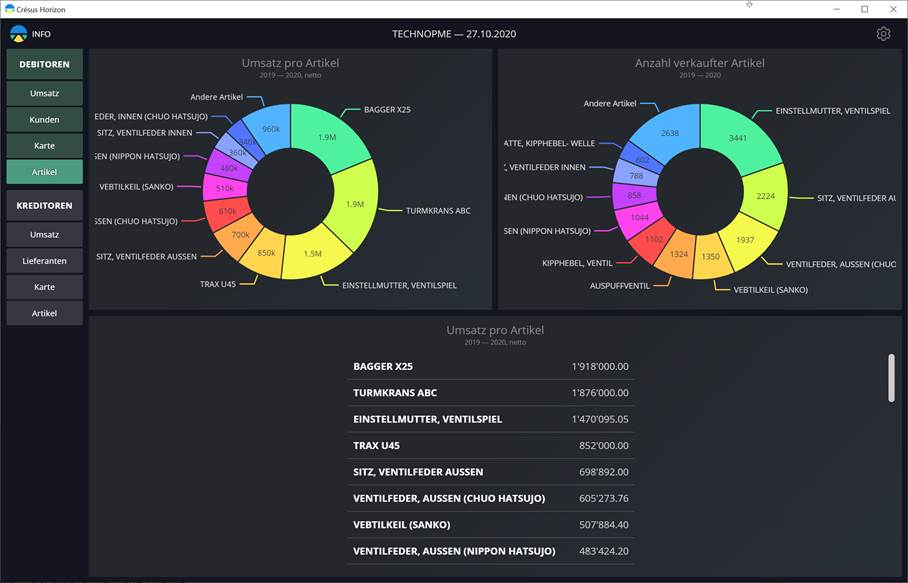Open Karte under KREDITOREN
This screenshot has width=908, height=583.
(x=45, y=287)
